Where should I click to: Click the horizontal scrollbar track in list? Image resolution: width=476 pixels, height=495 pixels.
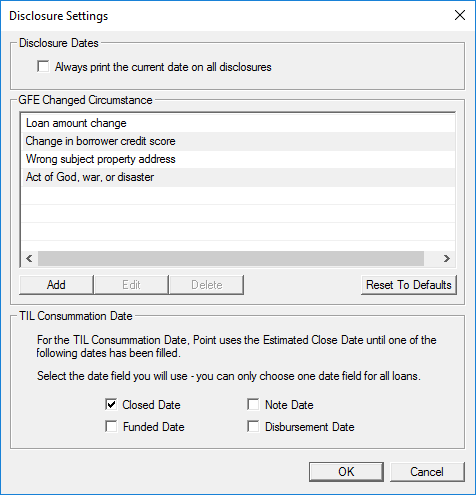[x=231, y=258]
